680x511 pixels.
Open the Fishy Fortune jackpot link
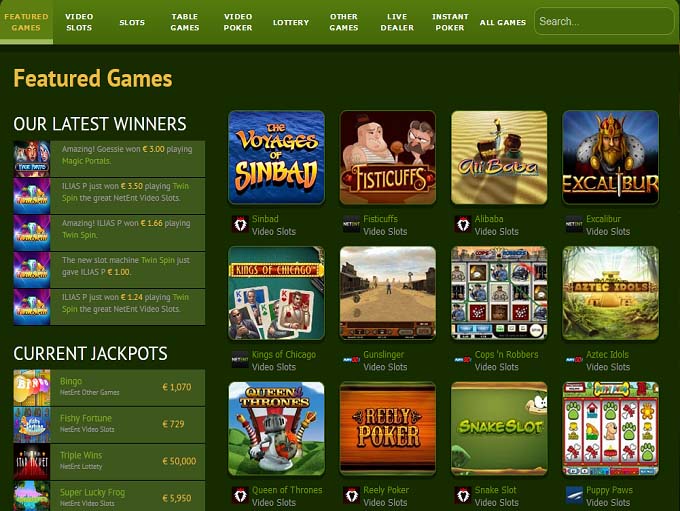point(86,418)
